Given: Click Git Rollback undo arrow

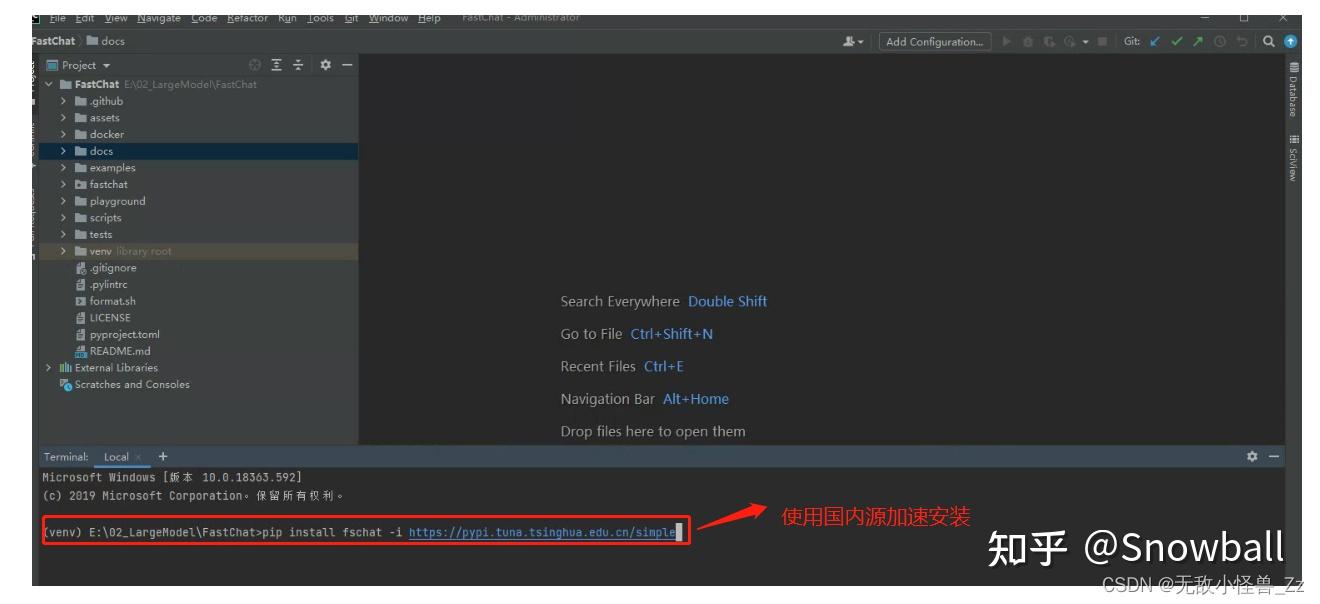Looking at the screenshot, I should click(1242, 42).
